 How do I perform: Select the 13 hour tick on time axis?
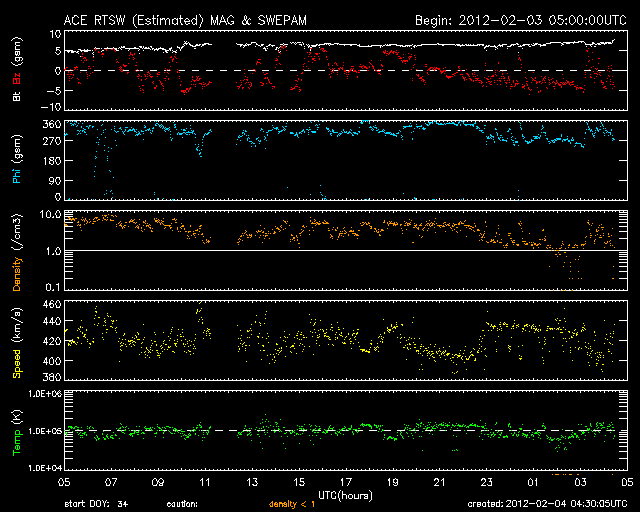tap(252, 483)
